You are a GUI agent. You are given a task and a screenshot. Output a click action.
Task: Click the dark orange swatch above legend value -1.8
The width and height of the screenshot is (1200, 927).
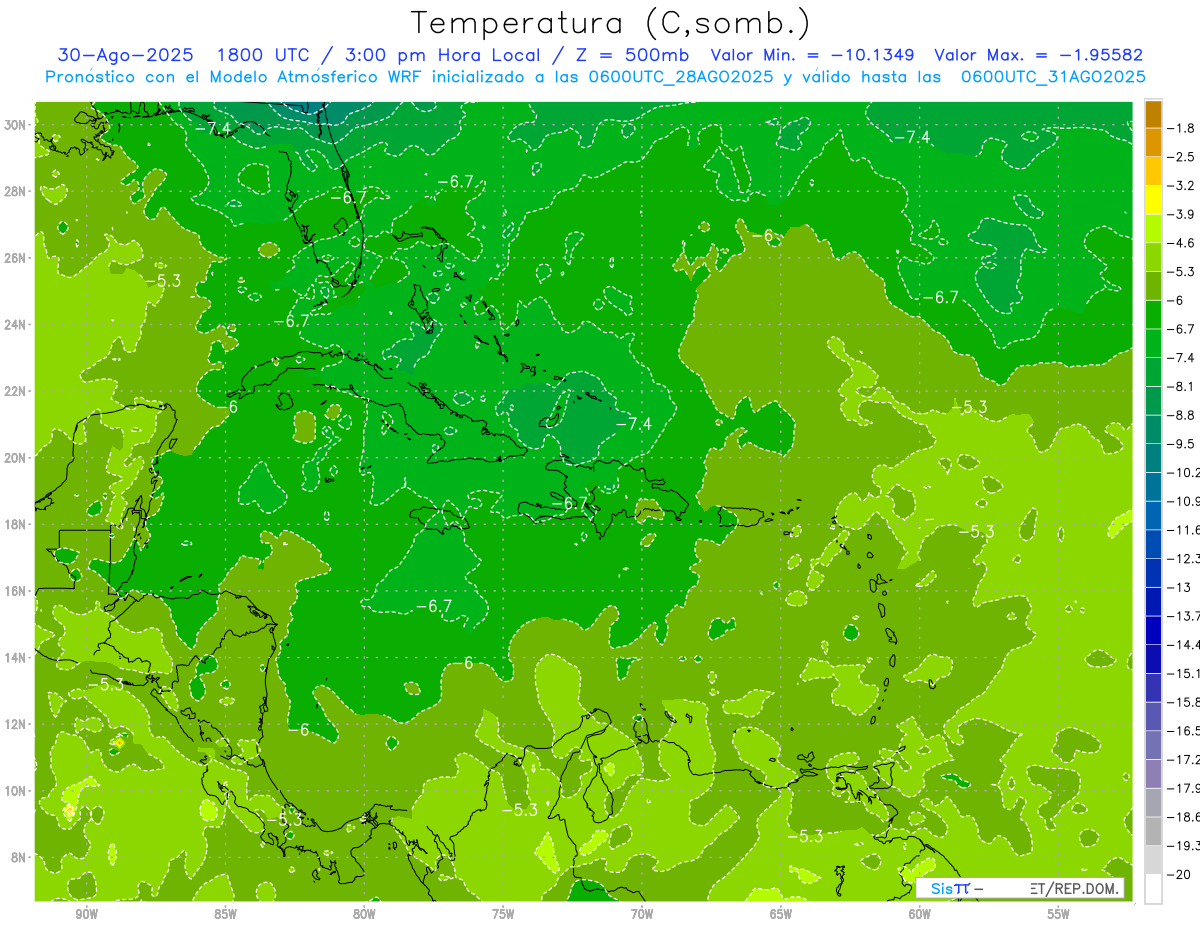point(1153,114)
